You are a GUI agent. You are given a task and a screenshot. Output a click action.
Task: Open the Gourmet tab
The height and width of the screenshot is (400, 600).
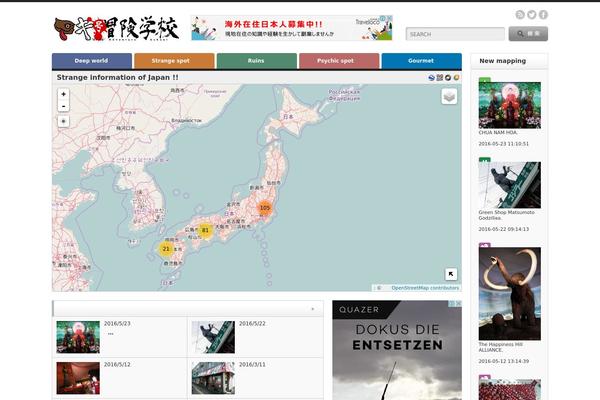(421, 61)
